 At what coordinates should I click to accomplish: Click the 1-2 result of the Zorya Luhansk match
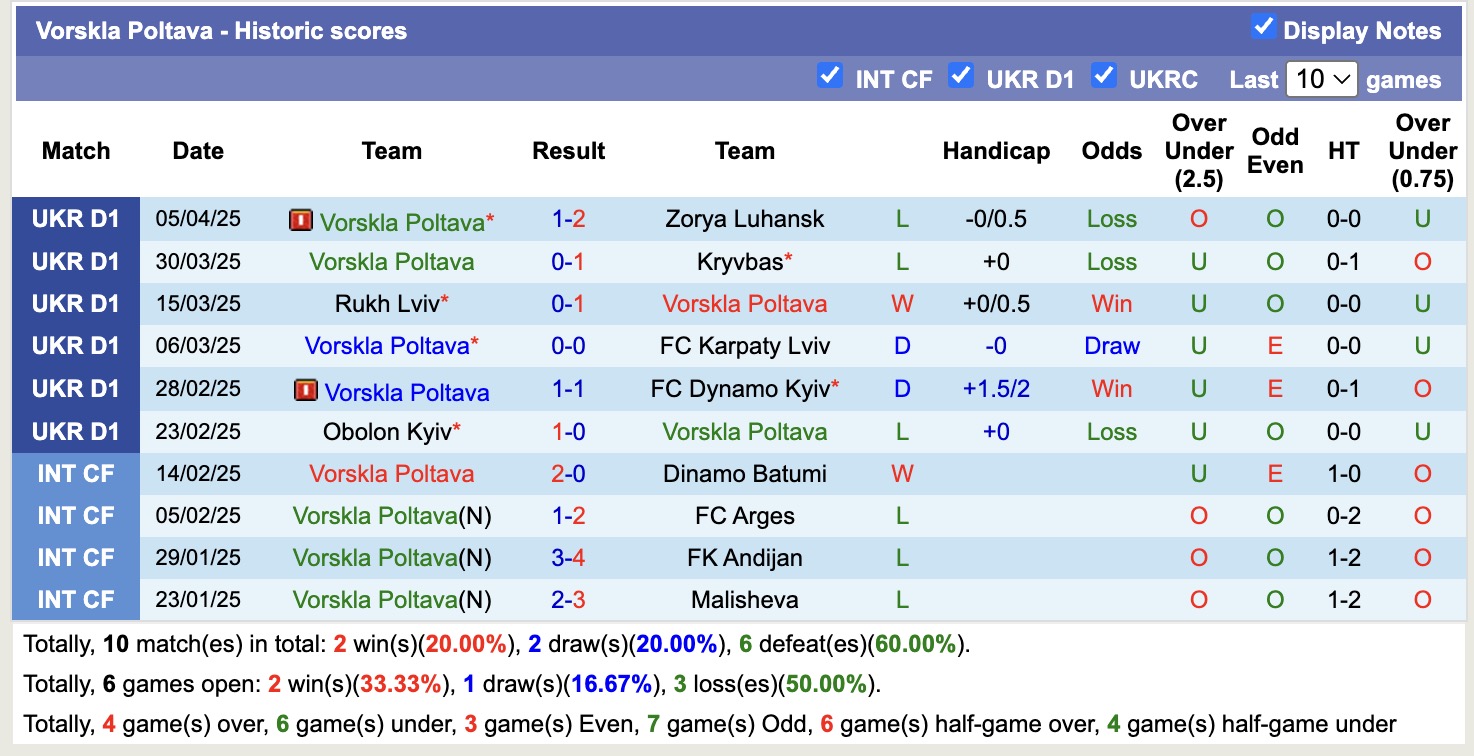pyautogui.click(x=568, y=218)
